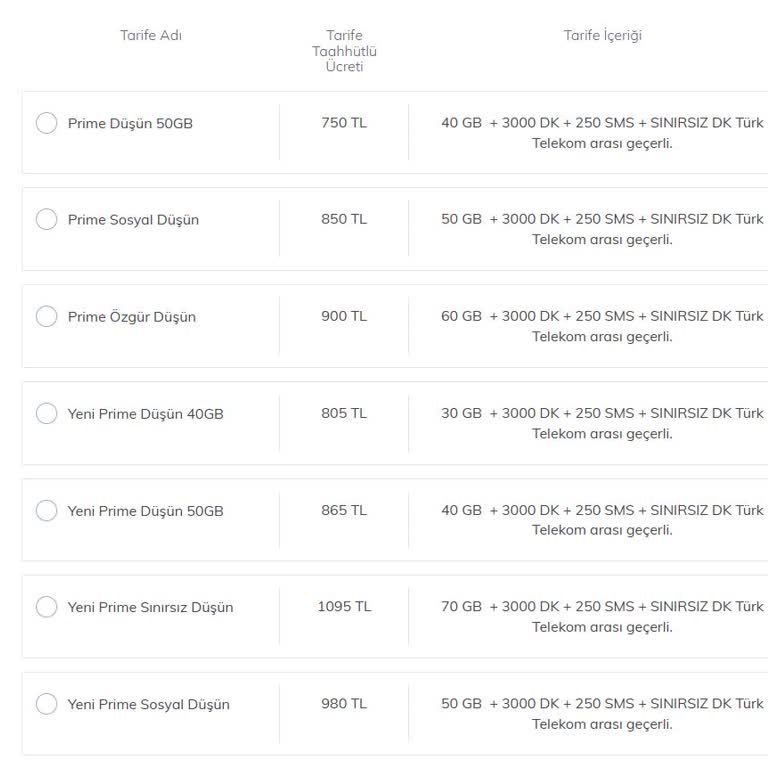Click the 70 GB tariff content description
Screen dimensions: 768x768
point(602,617)
